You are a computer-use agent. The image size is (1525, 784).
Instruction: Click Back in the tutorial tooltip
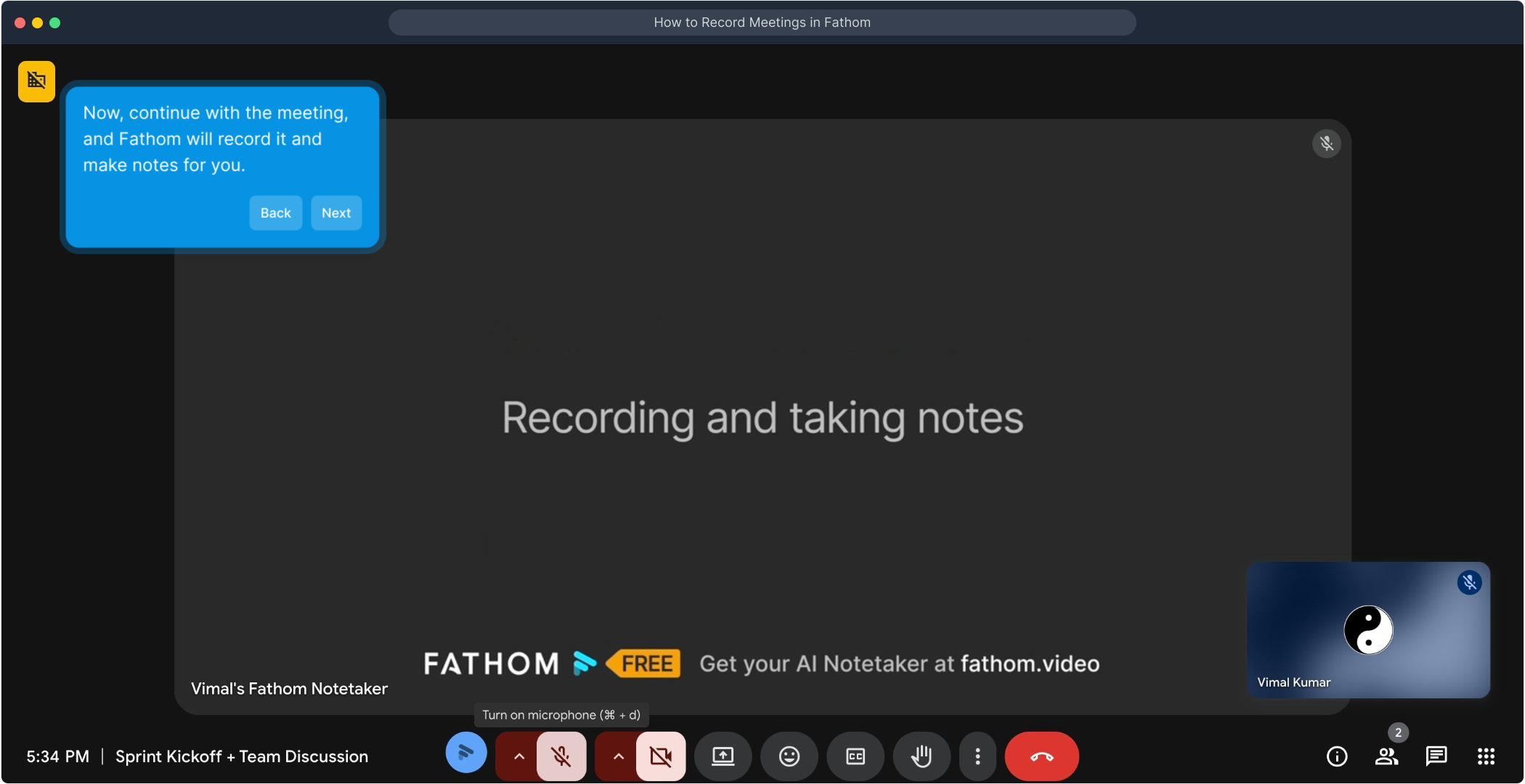(x=275, y=213)
